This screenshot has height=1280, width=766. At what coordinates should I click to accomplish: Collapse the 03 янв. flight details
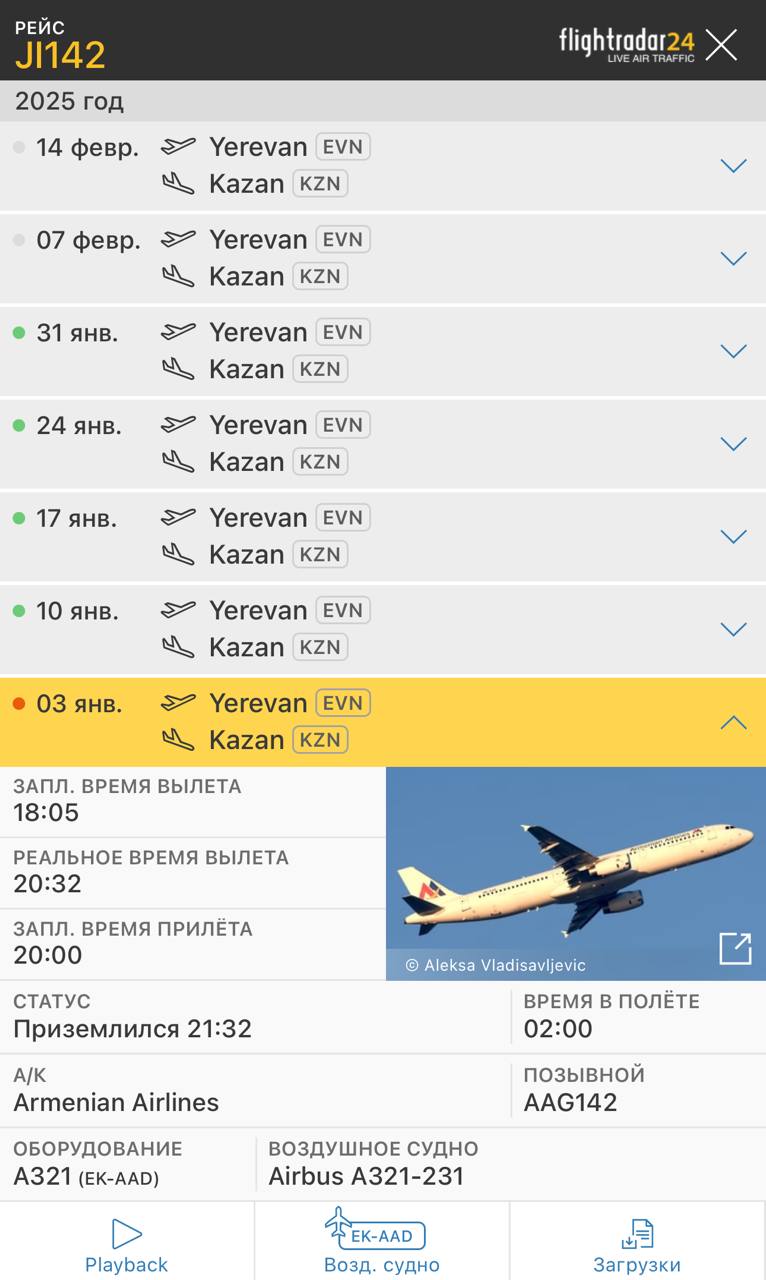coord(734,722)
